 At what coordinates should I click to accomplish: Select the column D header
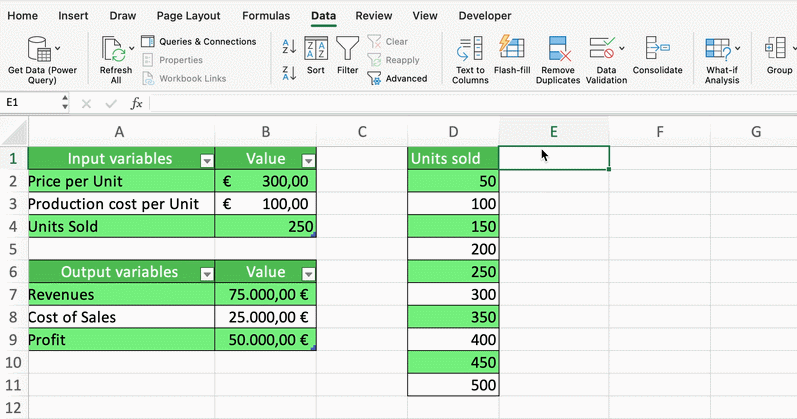[x=453, y=131]
